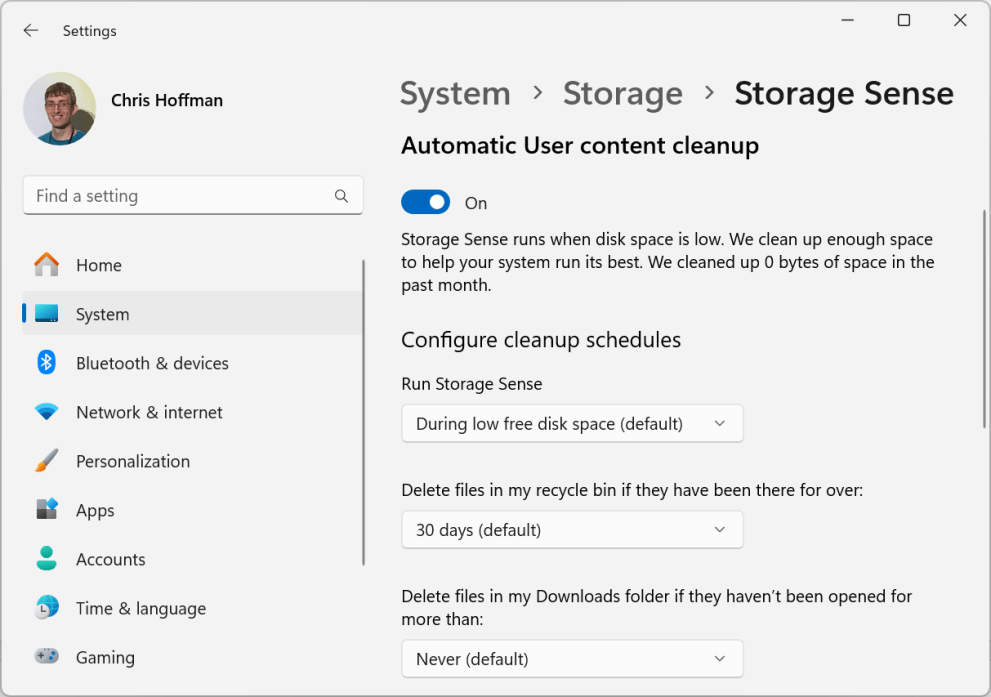Open Accounts settings
Viewport: 991px width, 697px height.
pos(193,559)
